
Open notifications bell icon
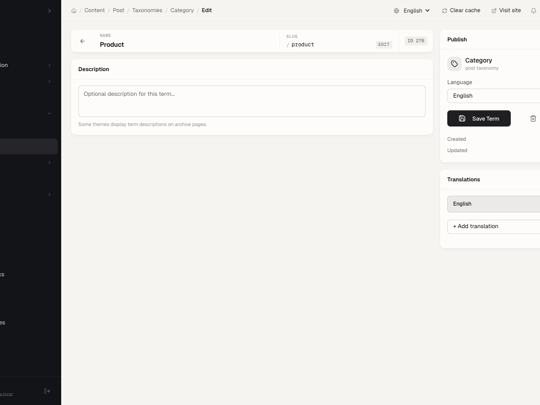click(533, 11)
